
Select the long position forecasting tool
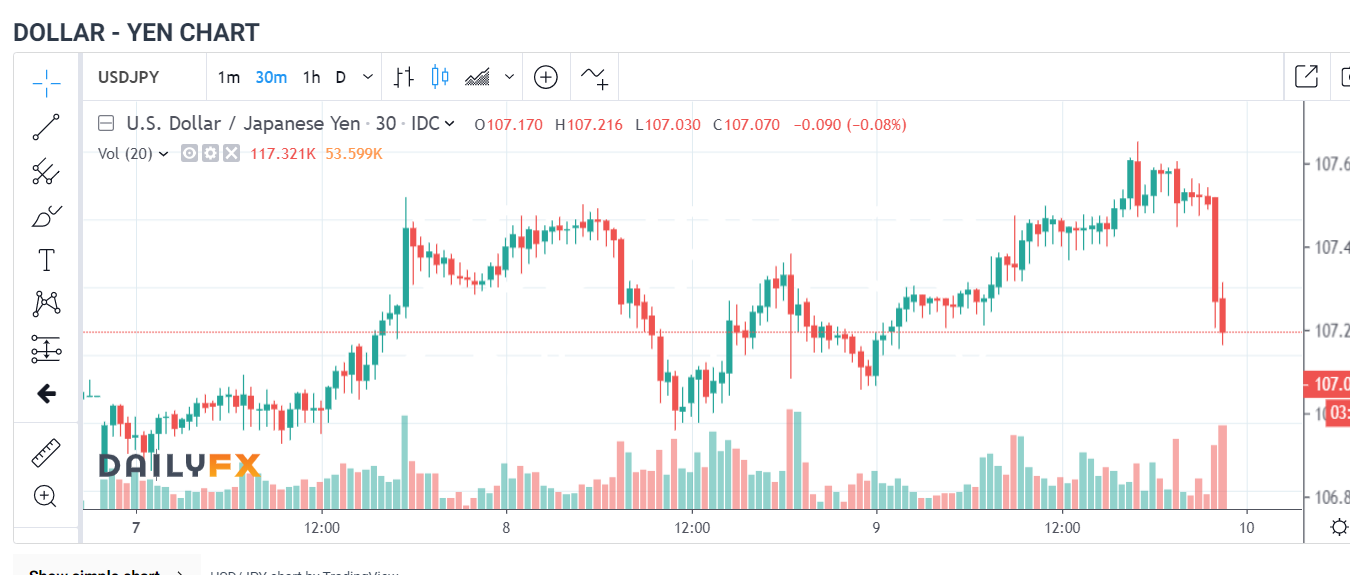pos(46,348)
